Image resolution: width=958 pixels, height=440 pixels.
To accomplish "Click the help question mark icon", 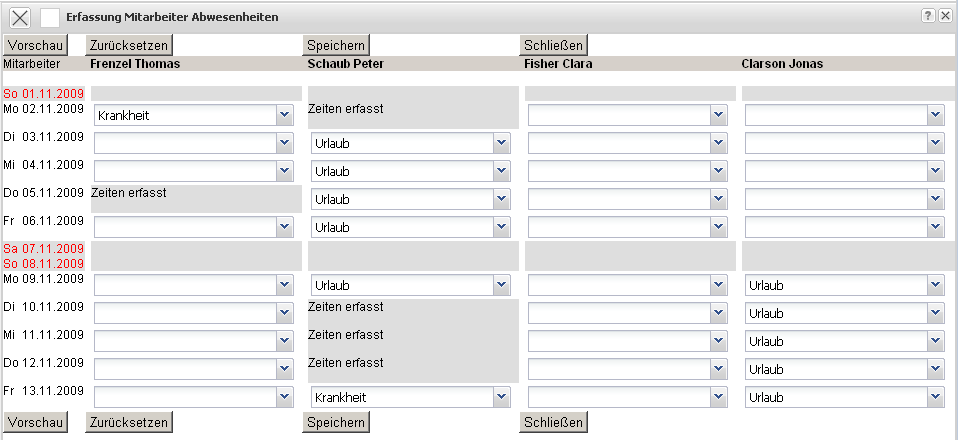I will [x=928, y=16].
